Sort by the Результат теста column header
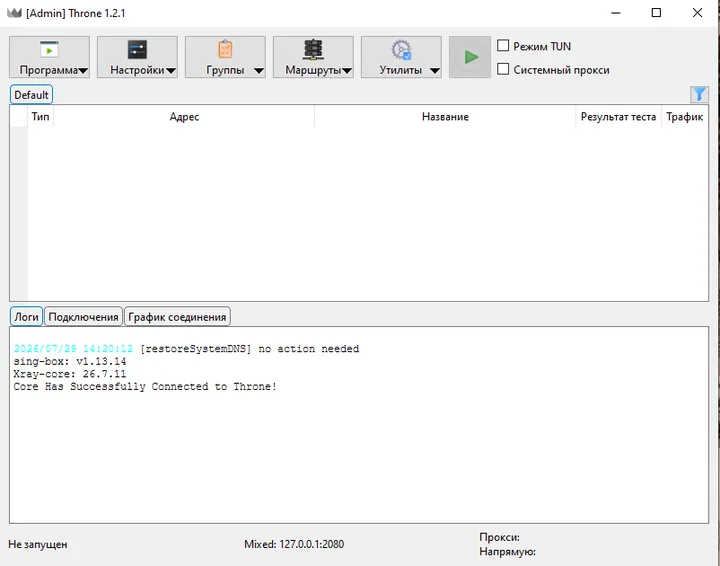The width and height of the screenshot is (720, 566). [x=618, y=117]
